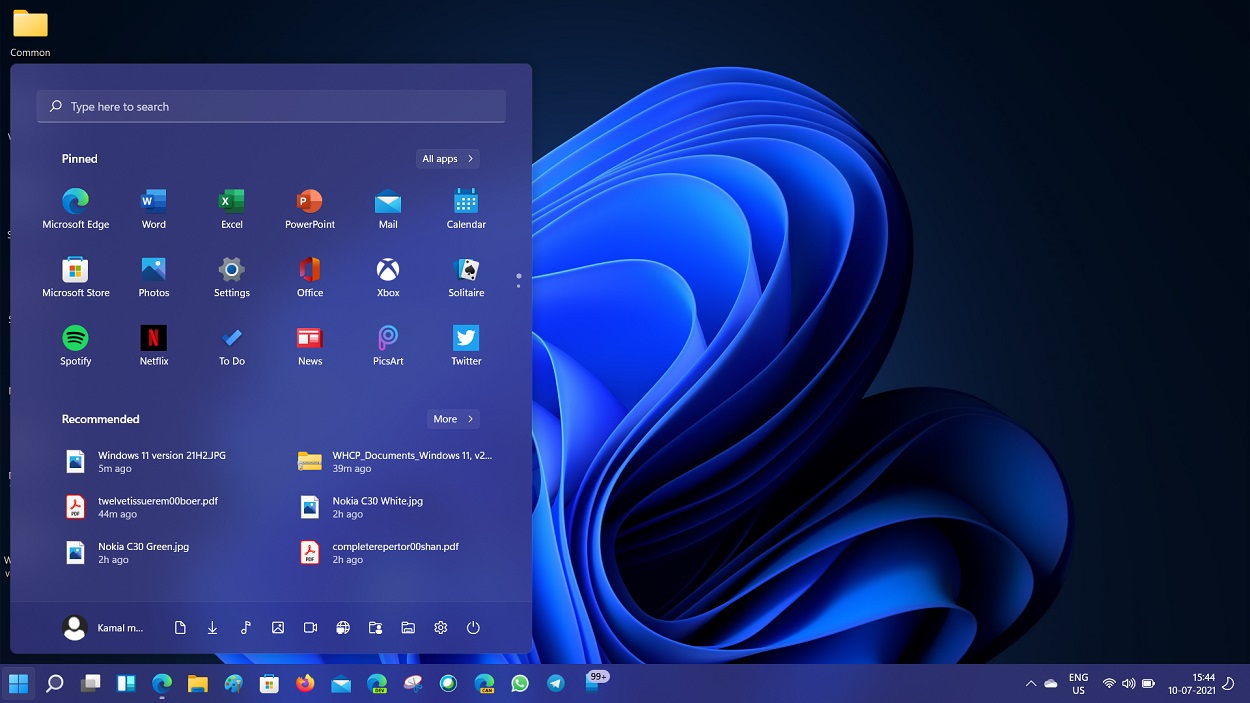The image size is (1250, 703).
Task: Click the Start menu search box
Action: coord(270,106)
